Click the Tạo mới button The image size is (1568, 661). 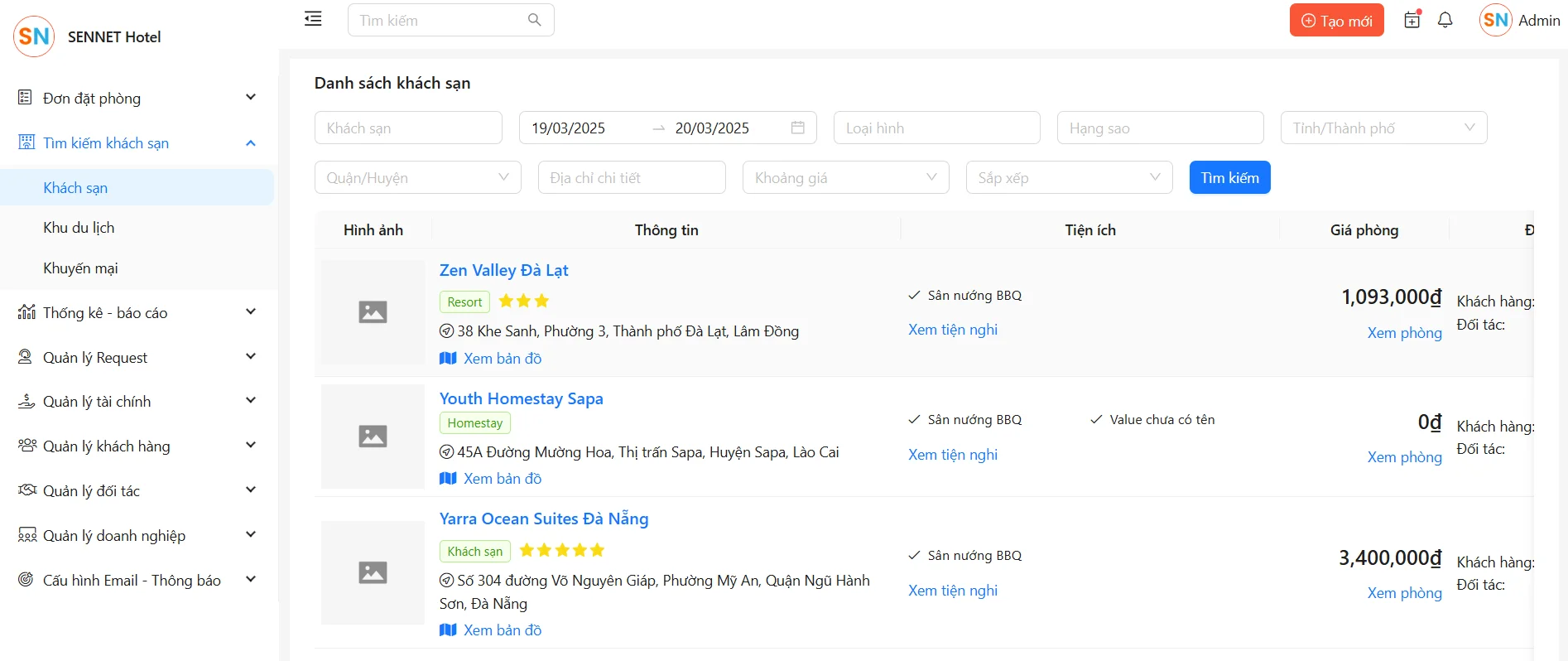[x=1336, y=21]
